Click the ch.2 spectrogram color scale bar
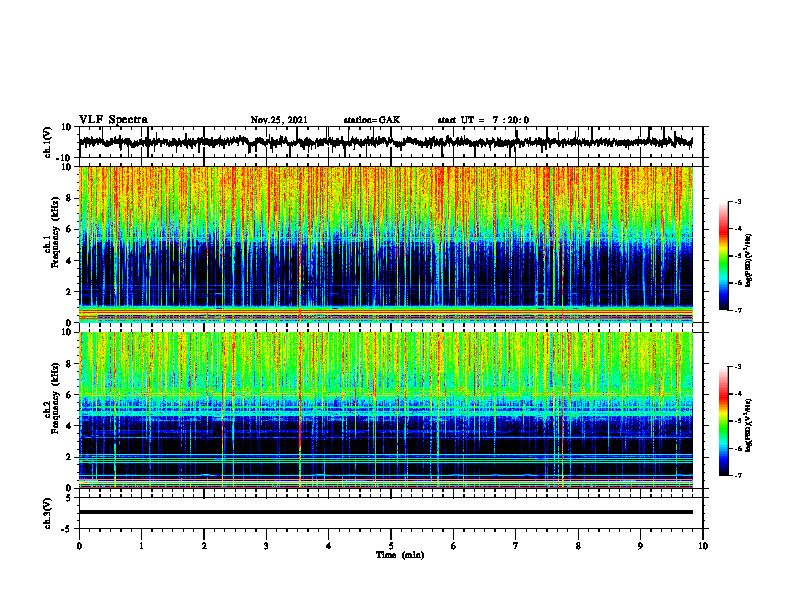 723,421
